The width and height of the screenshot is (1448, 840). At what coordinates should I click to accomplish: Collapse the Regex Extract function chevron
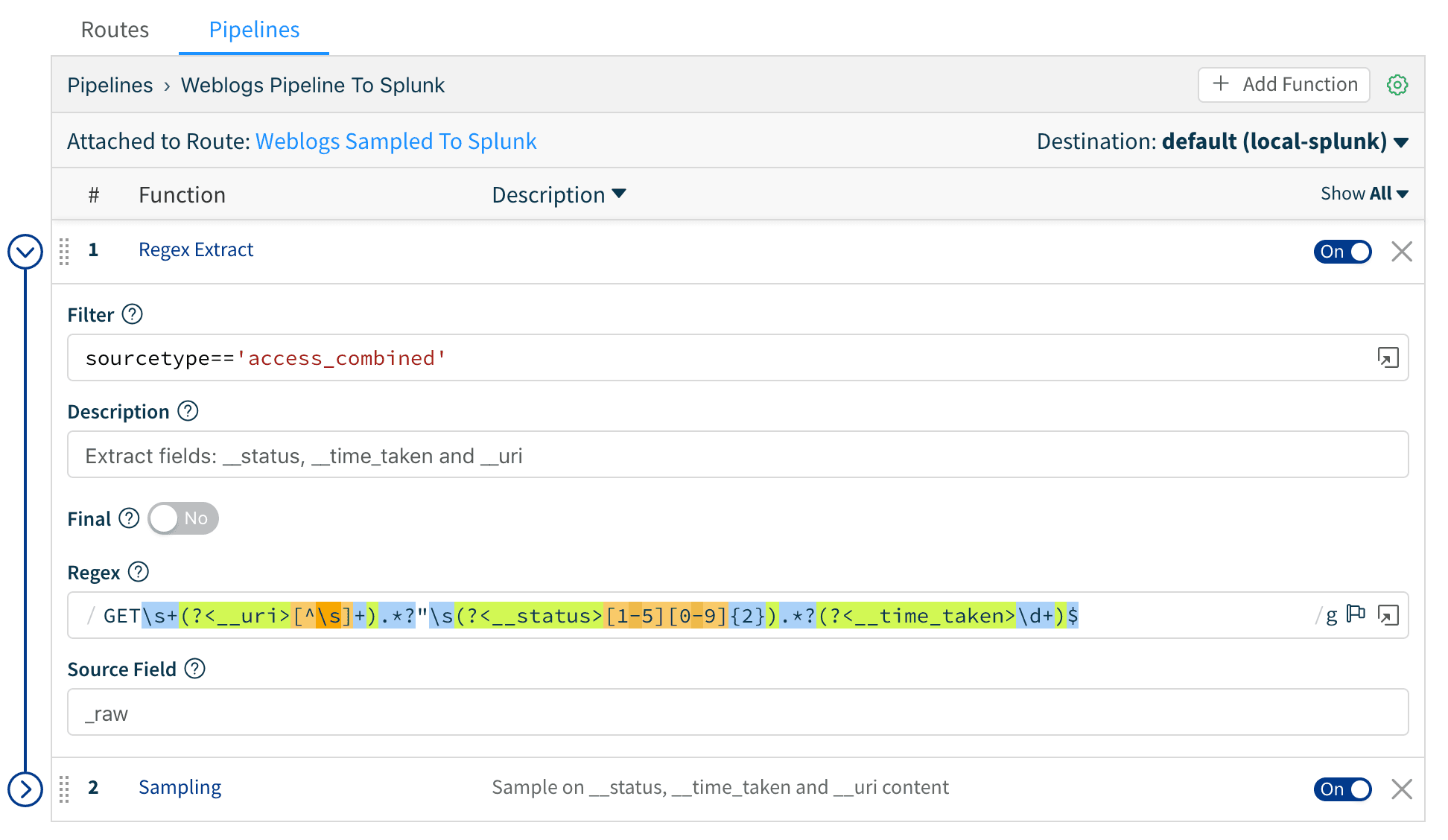point(25,252)
